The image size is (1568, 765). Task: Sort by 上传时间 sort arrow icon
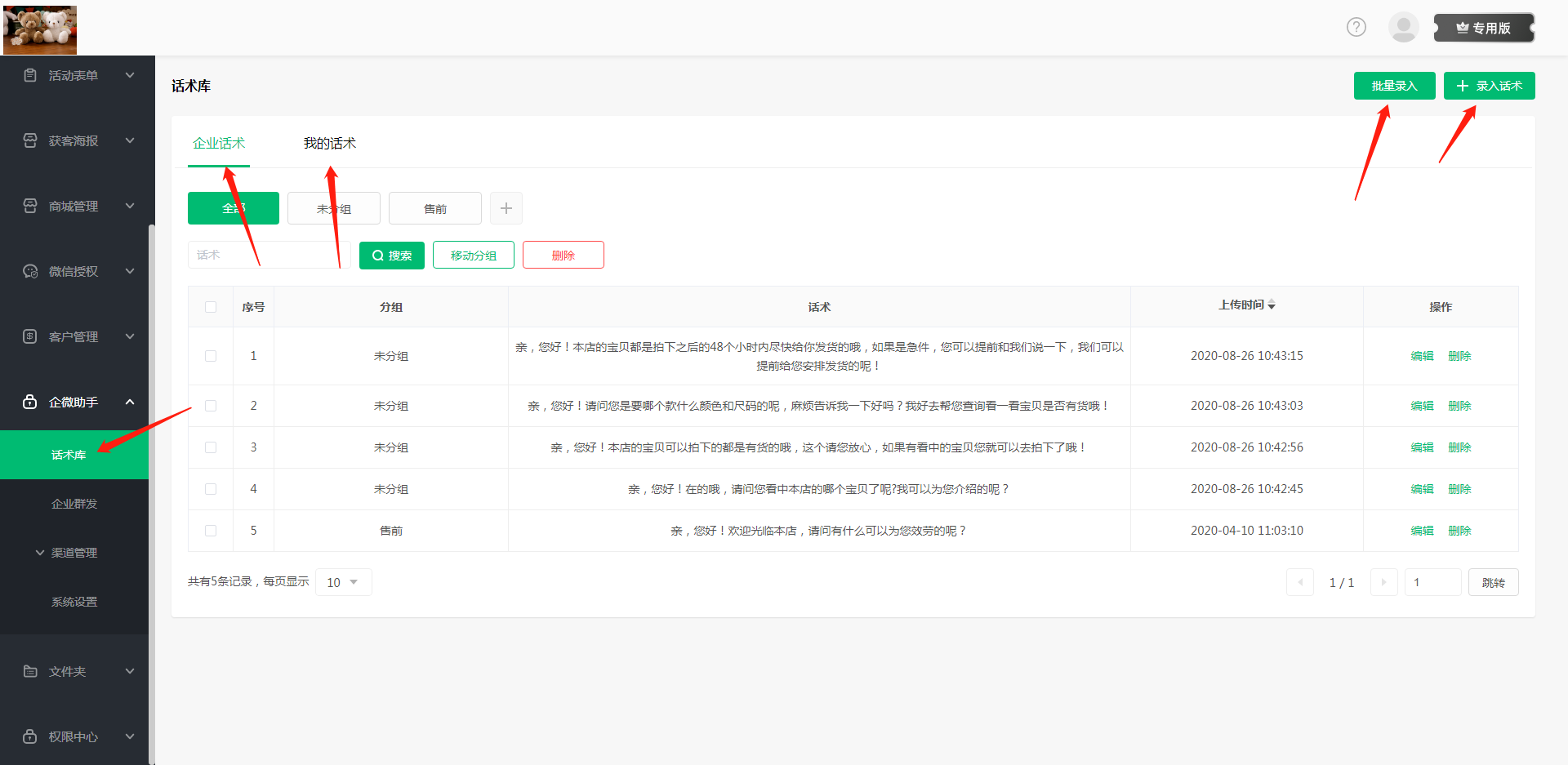(1272, 305)
